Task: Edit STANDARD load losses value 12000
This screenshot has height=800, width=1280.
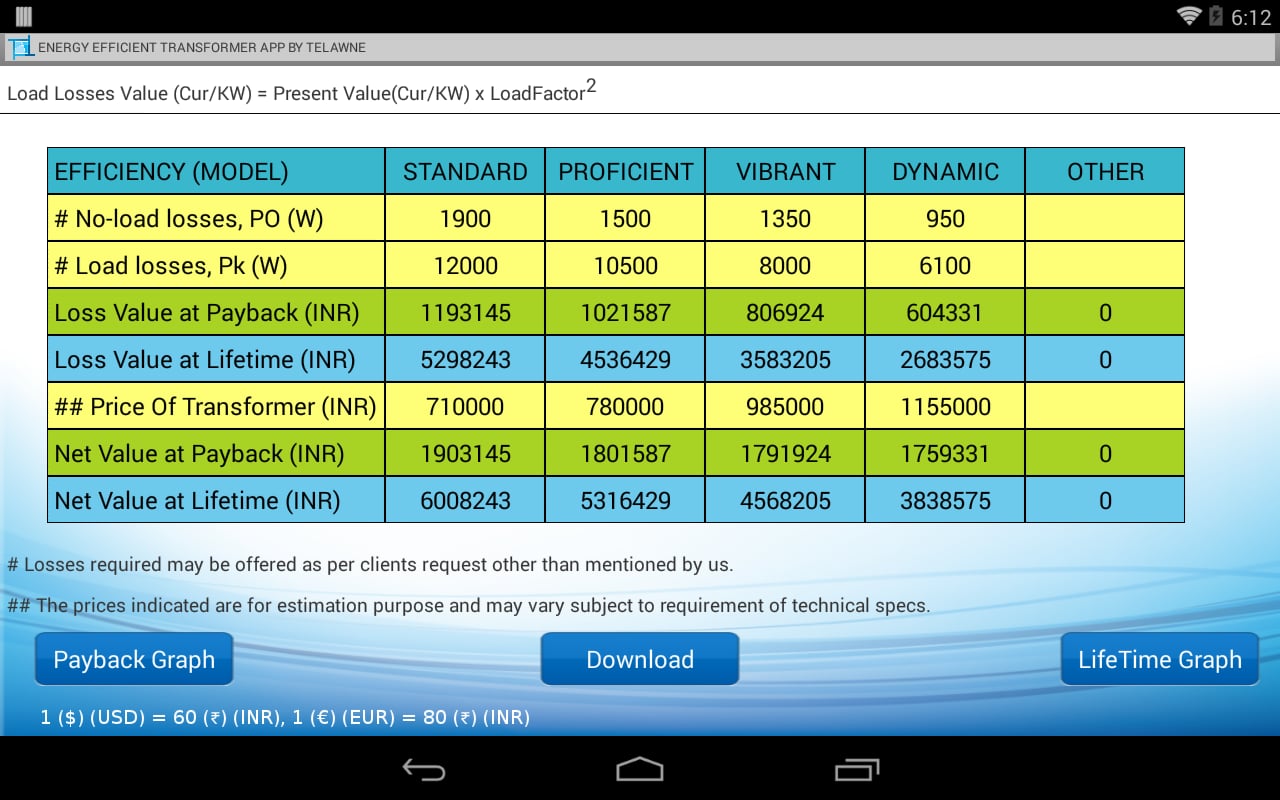Action: (x=465, y=265)
